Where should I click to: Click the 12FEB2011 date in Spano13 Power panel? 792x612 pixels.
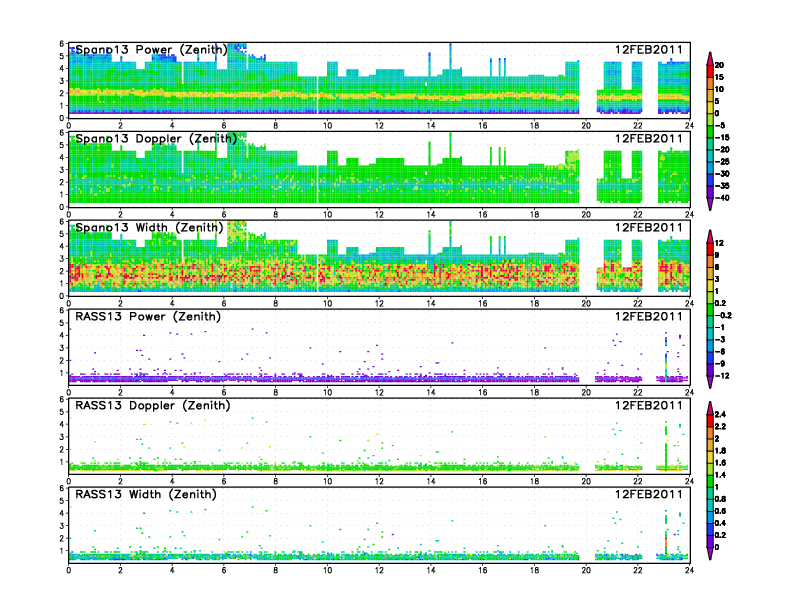[x=650, y=49]
